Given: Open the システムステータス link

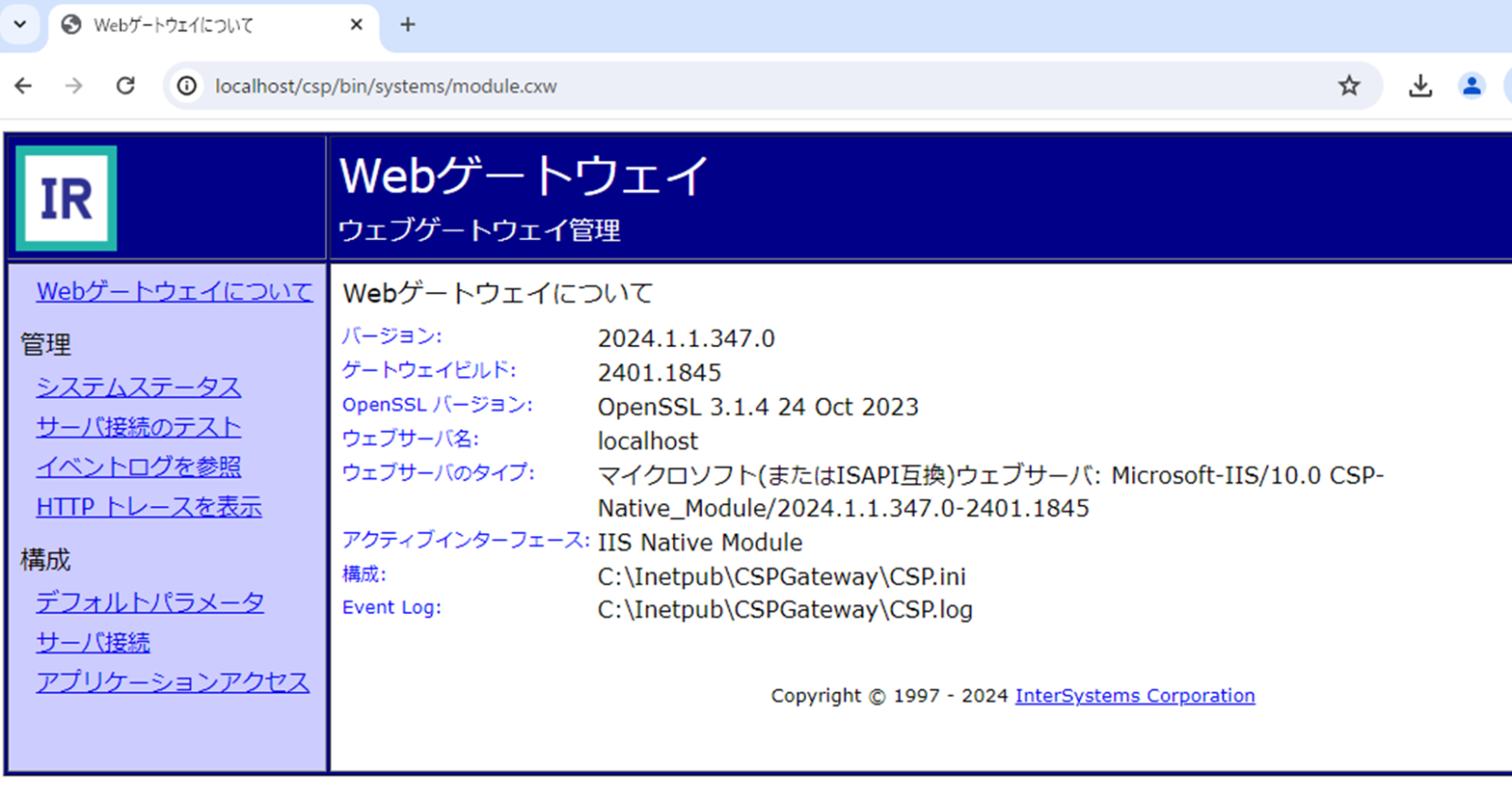Looking at the screenshot, I should (139, 387).
